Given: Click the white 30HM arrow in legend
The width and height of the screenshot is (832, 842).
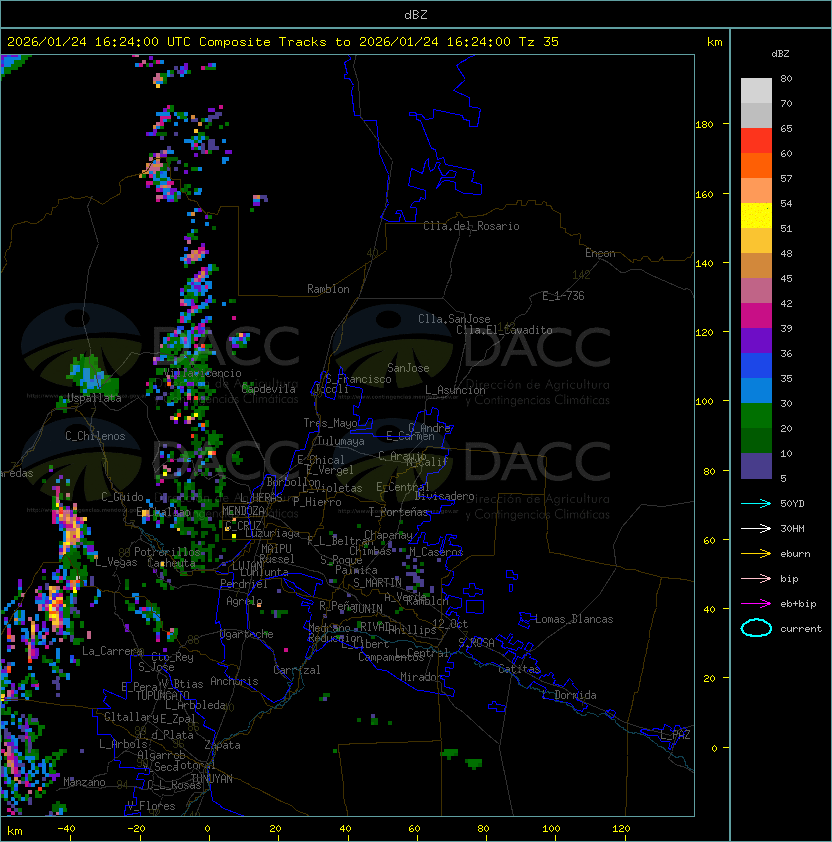Looking at the screenshot, I should 756,528.
